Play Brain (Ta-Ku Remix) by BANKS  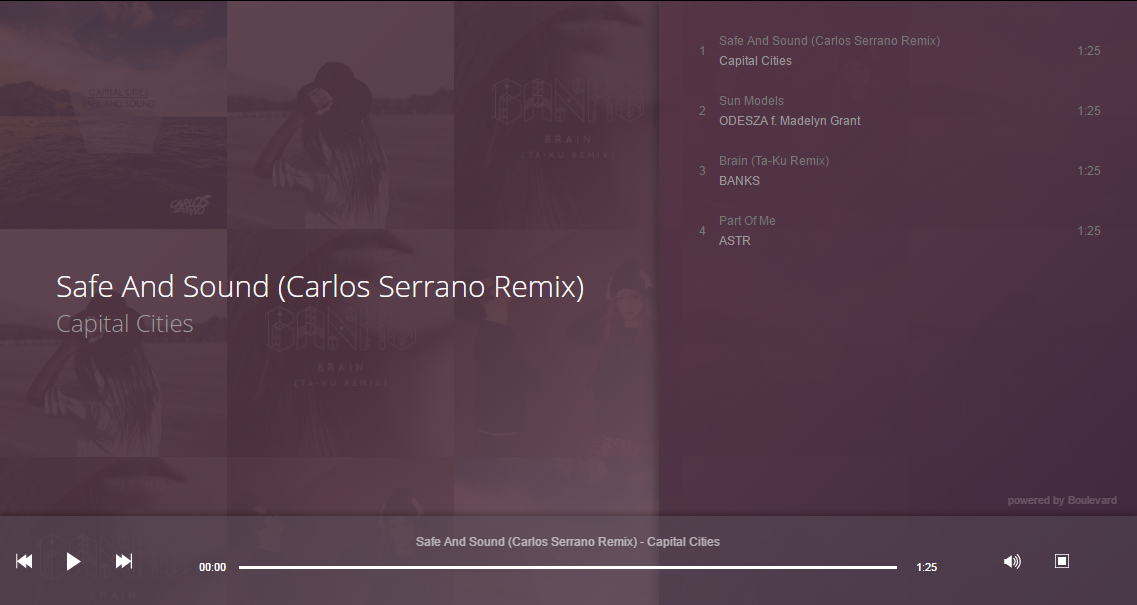(899, 171)
